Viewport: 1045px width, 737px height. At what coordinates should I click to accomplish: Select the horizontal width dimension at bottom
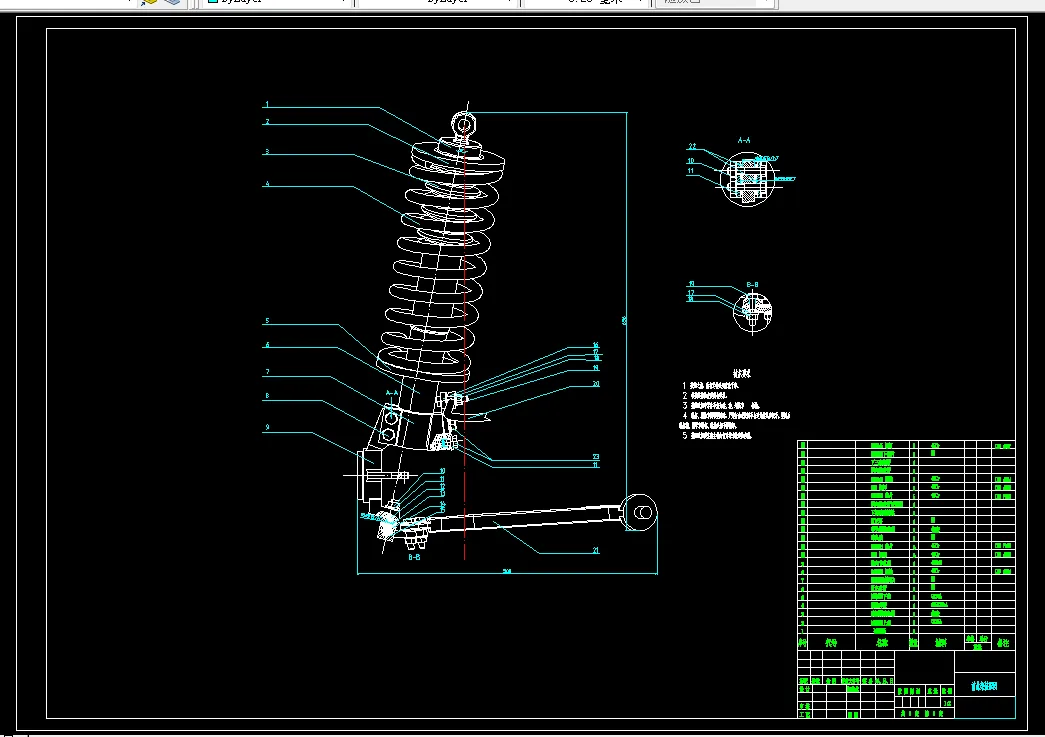pyautogui.click(x=507, y=574)
